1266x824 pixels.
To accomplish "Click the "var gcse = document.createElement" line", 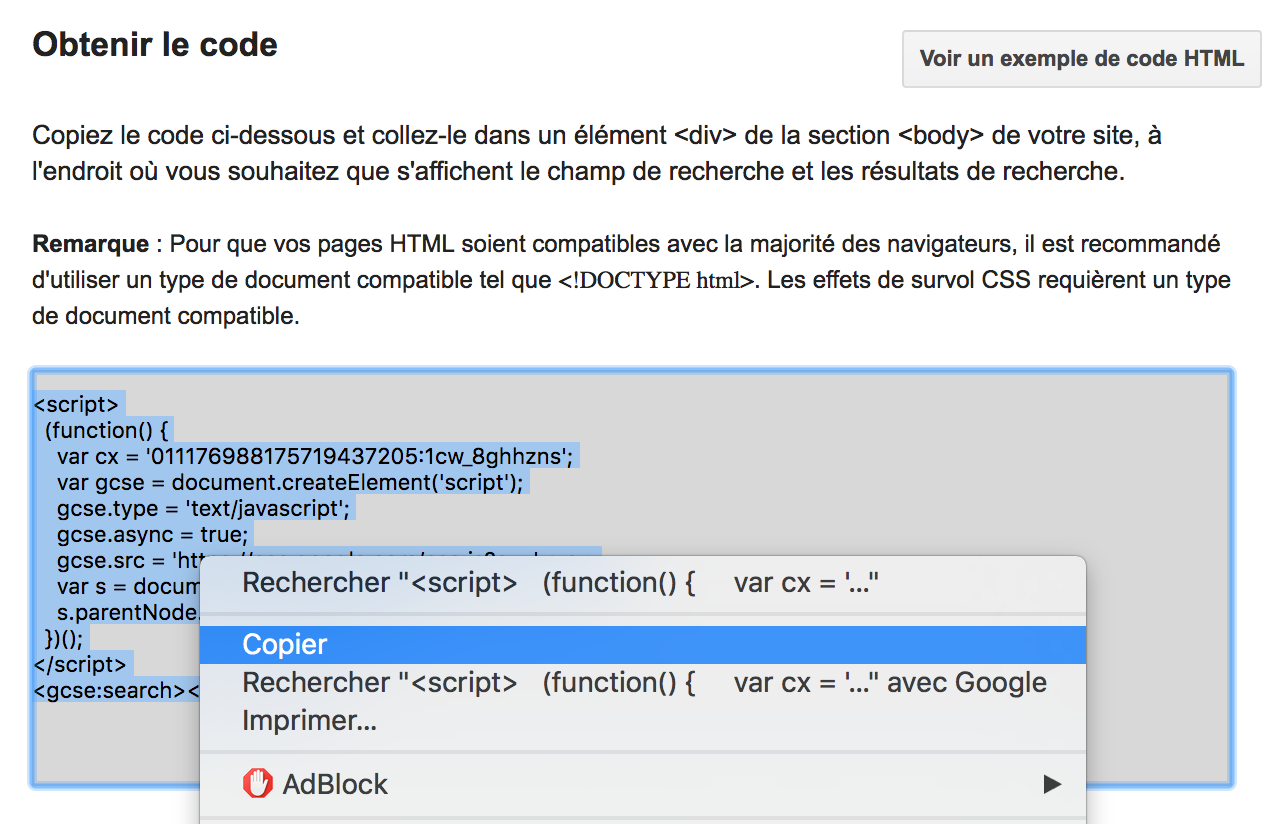I will tap(290, 483).
